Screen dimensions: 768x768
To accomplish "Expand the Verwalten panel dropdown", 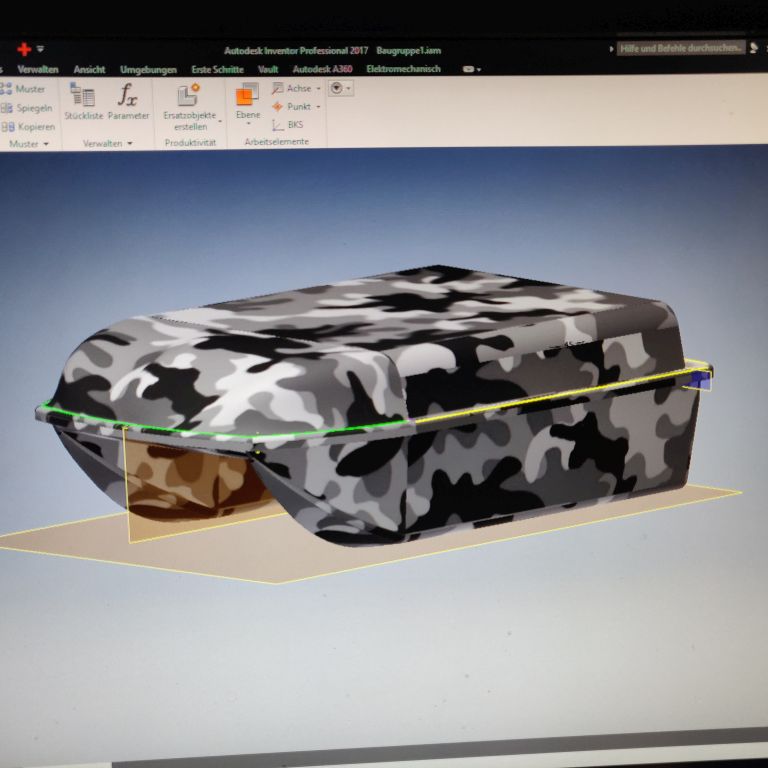I will coord(130,144).
